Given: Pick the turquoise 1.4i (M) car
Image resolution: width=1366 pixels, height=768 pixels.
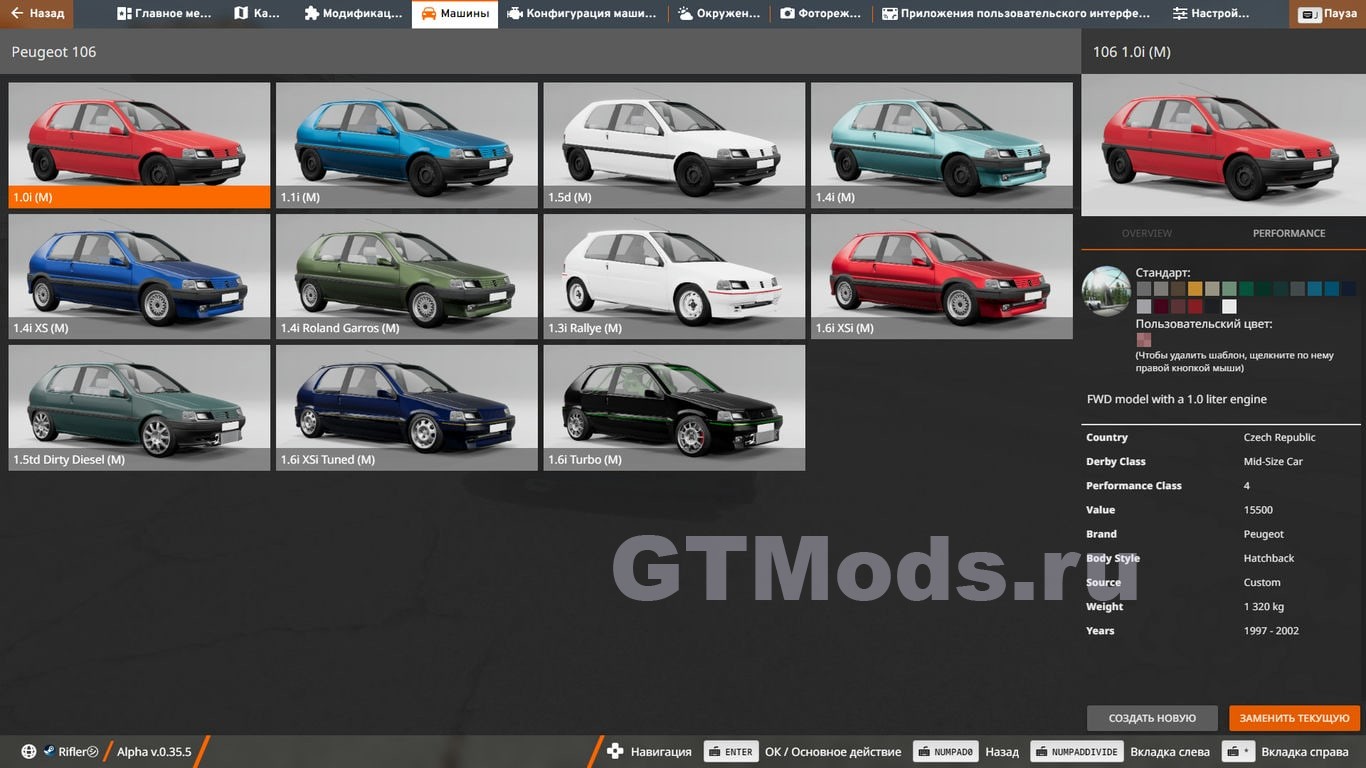Looking at the screenshot, I should [x=942, y=145].
